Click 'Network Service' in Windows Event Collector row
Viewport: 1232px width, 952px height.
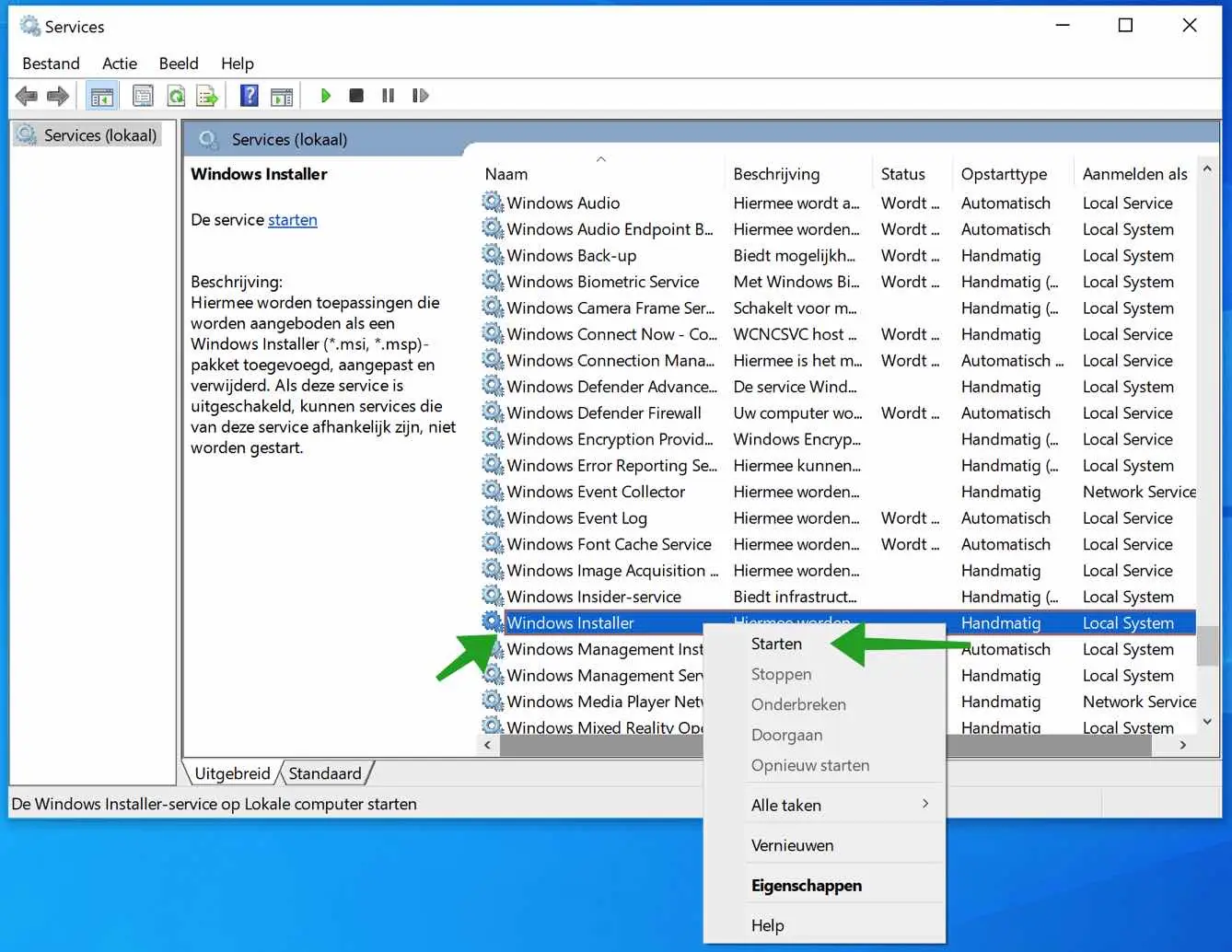coord(1139,492)
